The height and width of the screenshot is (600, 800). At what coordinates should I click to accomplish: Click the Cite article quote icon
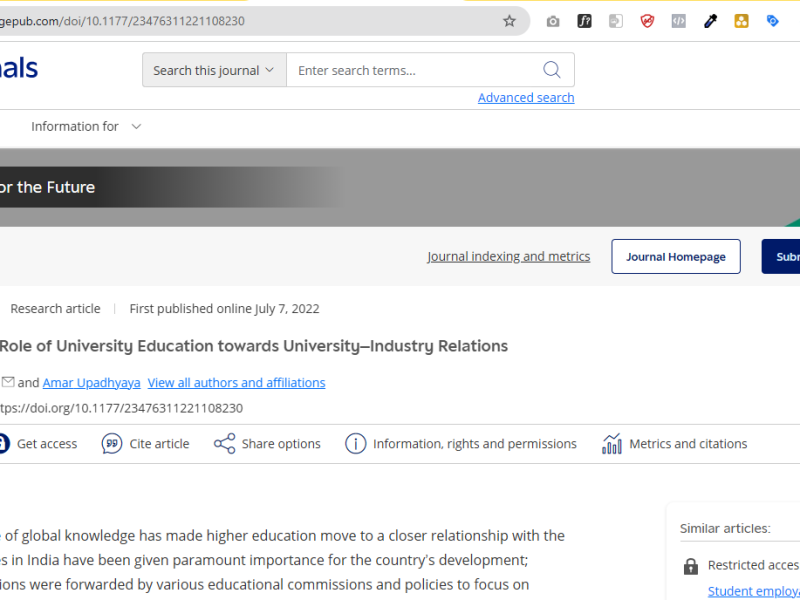[x=112, y=444]
